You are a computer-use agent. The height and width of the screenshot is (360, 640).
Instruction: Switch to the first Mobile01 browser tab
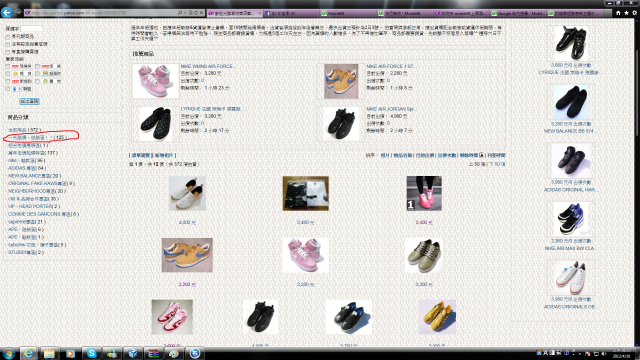pos(348,13)
